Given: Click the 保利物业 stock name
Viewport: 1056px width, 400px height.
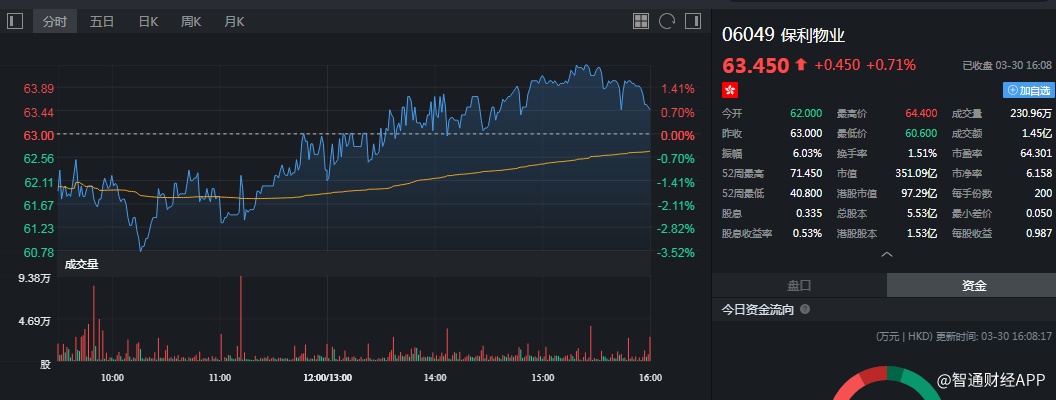Looking at the screenshot, I should (812, 35).
